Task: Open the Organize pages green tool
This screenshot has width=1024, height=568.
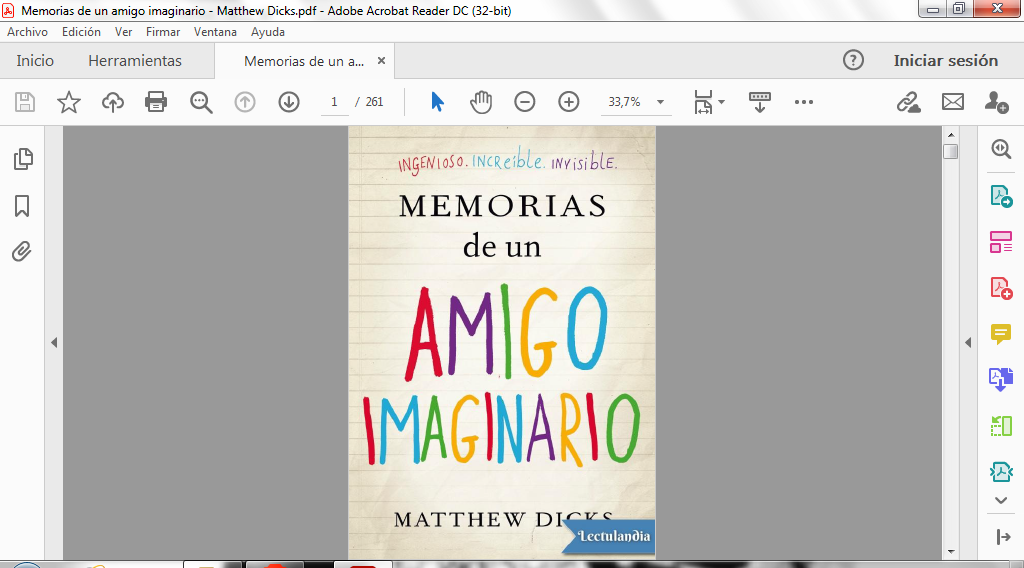Action: click(1001, 426)
